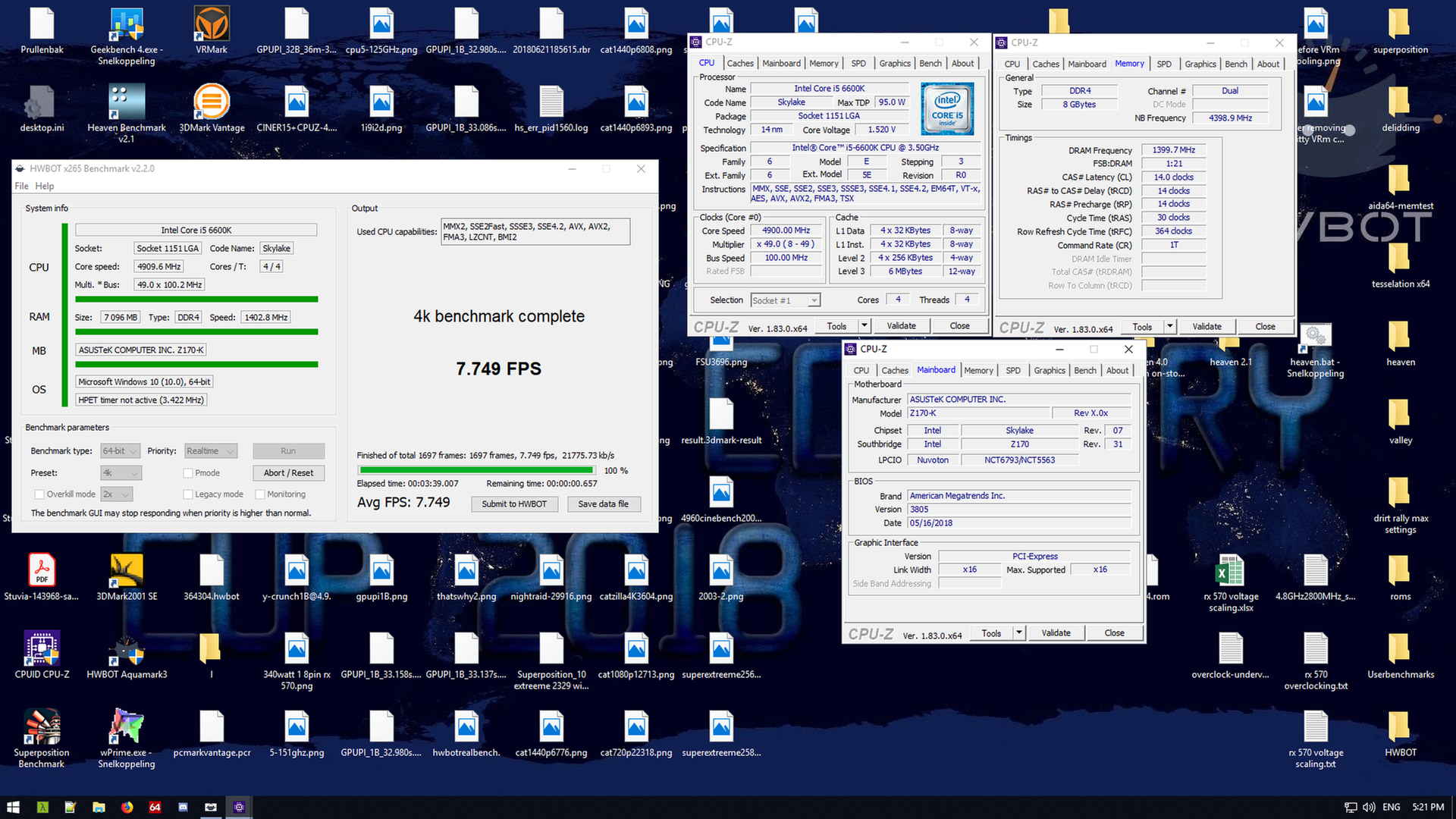
Task: Open Socket #1 selection dropdown in CPU-Z
Action: (x=786, y=300)
